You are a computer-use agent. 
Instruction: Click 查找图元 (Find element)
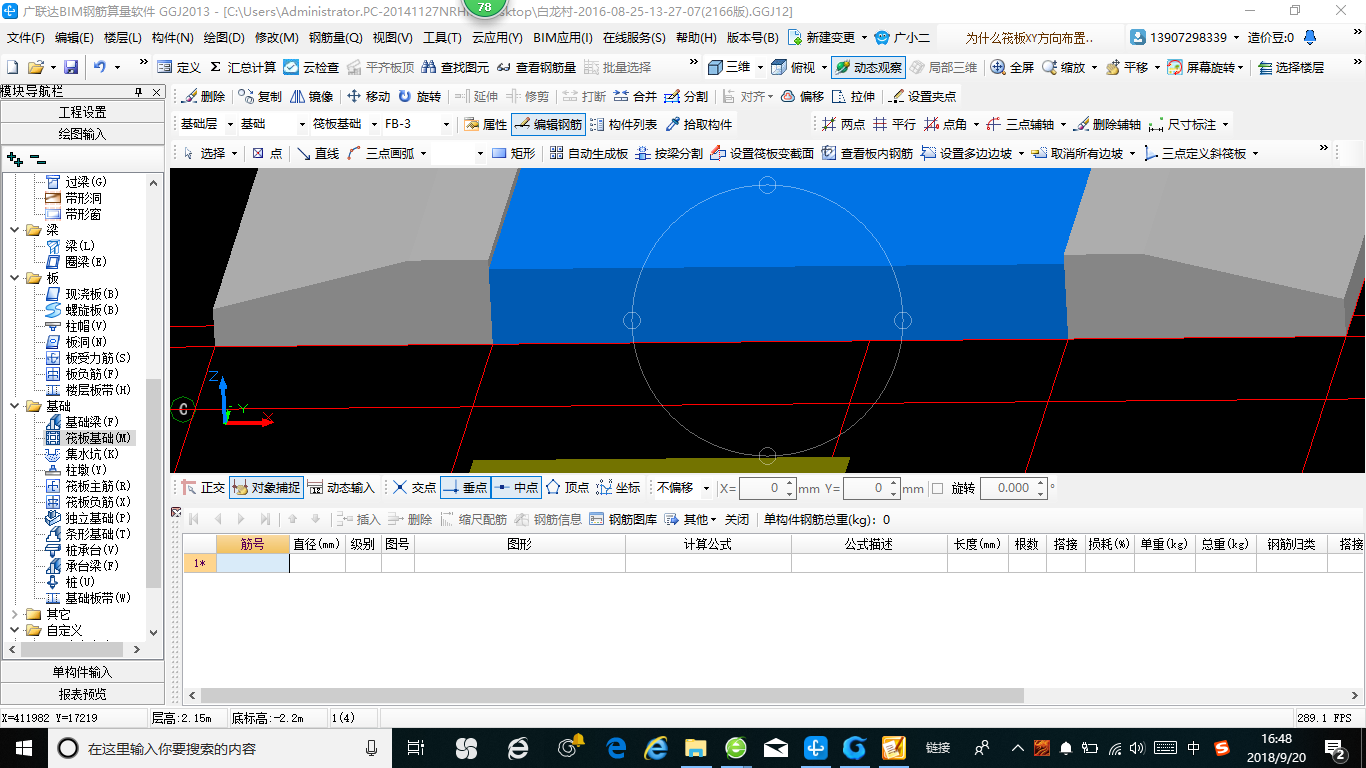[x=455, y=67]
